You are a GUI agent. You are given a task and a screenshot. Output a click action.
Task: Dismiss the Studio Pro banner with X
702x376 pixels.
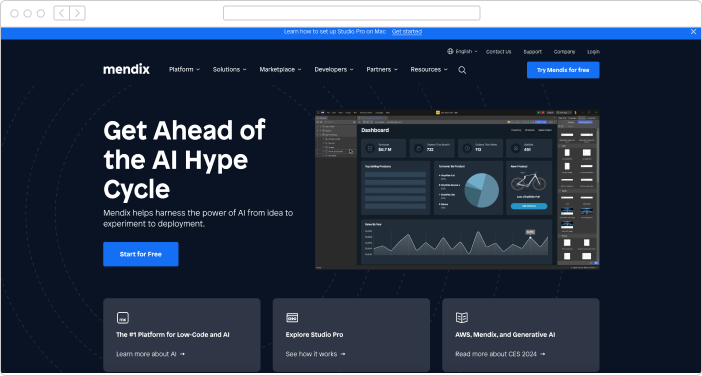tap(693, 32)
